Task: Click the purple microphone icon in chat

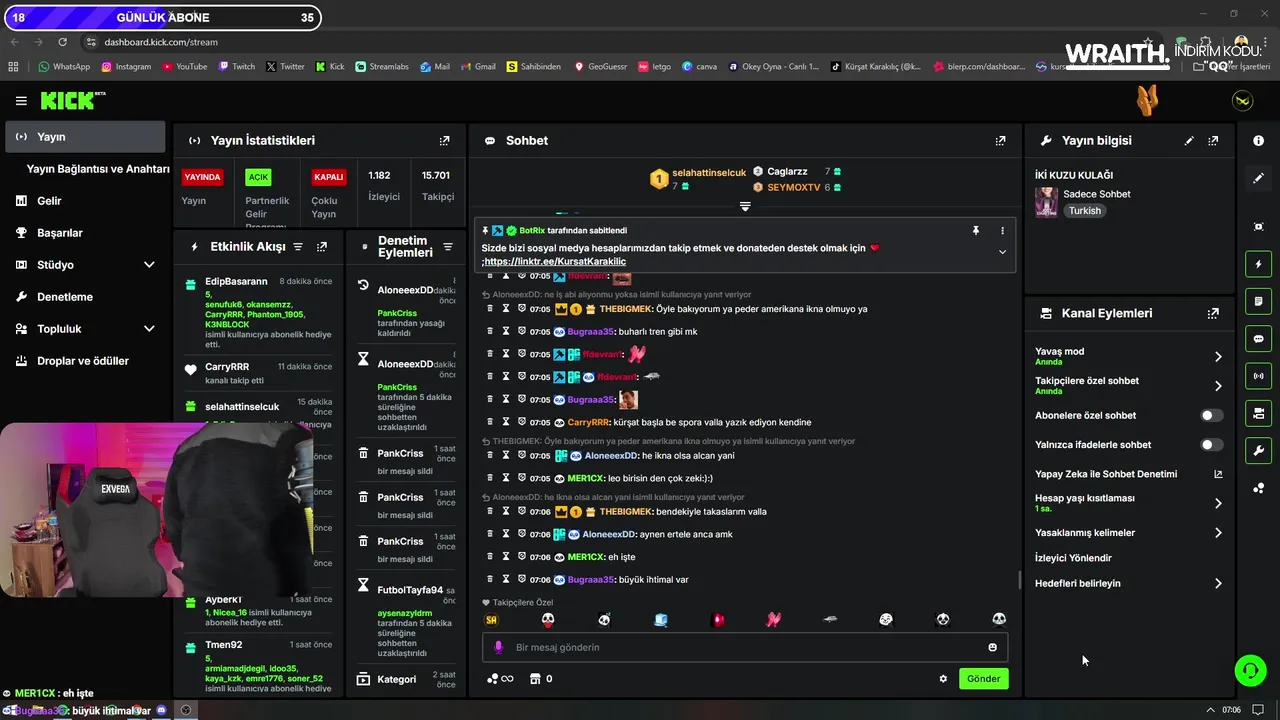Action: coord(498,647)
